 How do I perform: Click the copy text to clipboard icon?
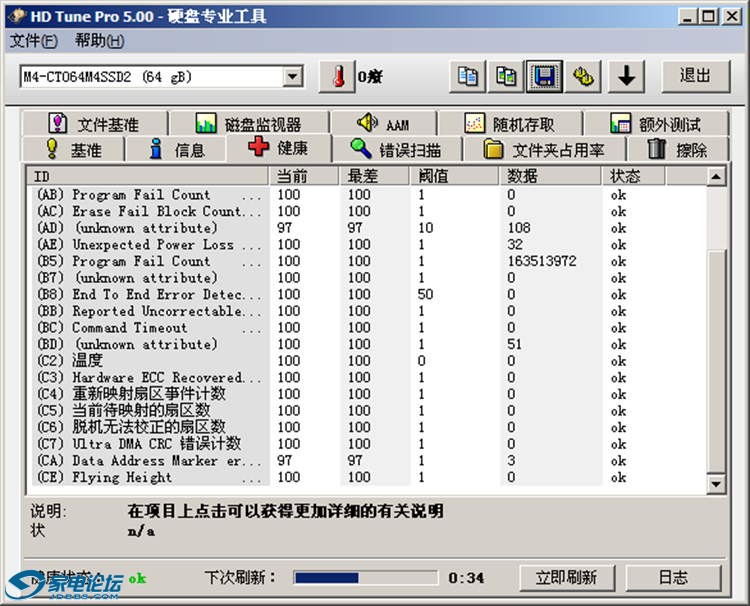(x=468, y=77)
